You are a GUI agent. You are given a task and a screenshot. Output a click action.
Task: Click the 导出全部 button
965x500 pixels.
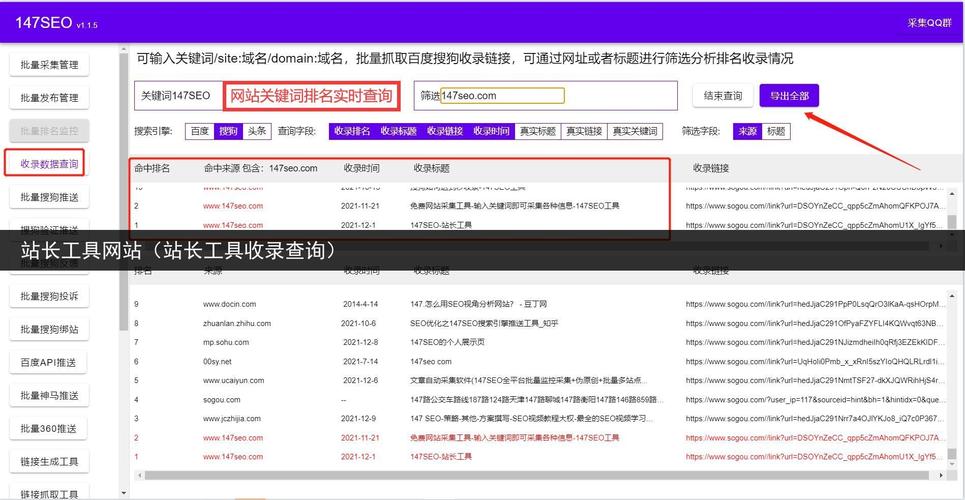(789, 96)
